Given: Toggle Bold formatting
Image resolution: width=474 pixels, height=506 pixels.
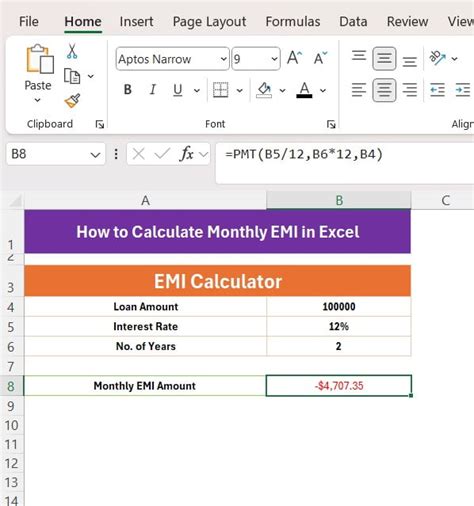Looking at the screenshot, I should click(x=127, y=90).
